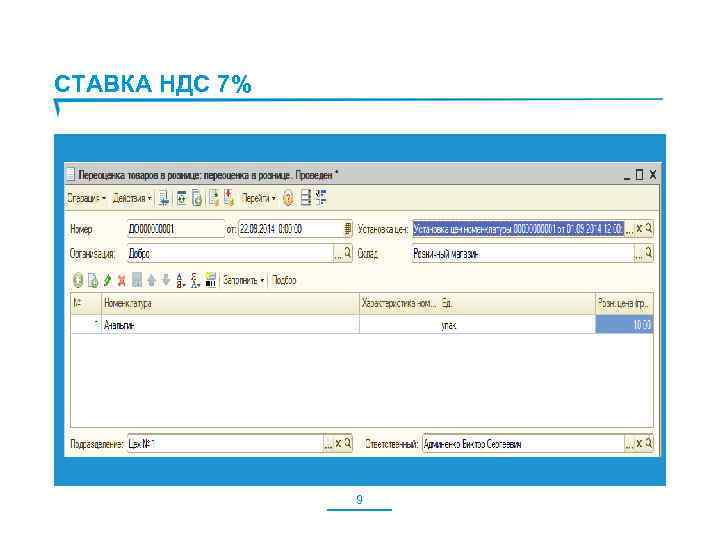Choose Установка цен via ellipsis button
The width and height of the screenshot is (720, 540).
[630, 229]
